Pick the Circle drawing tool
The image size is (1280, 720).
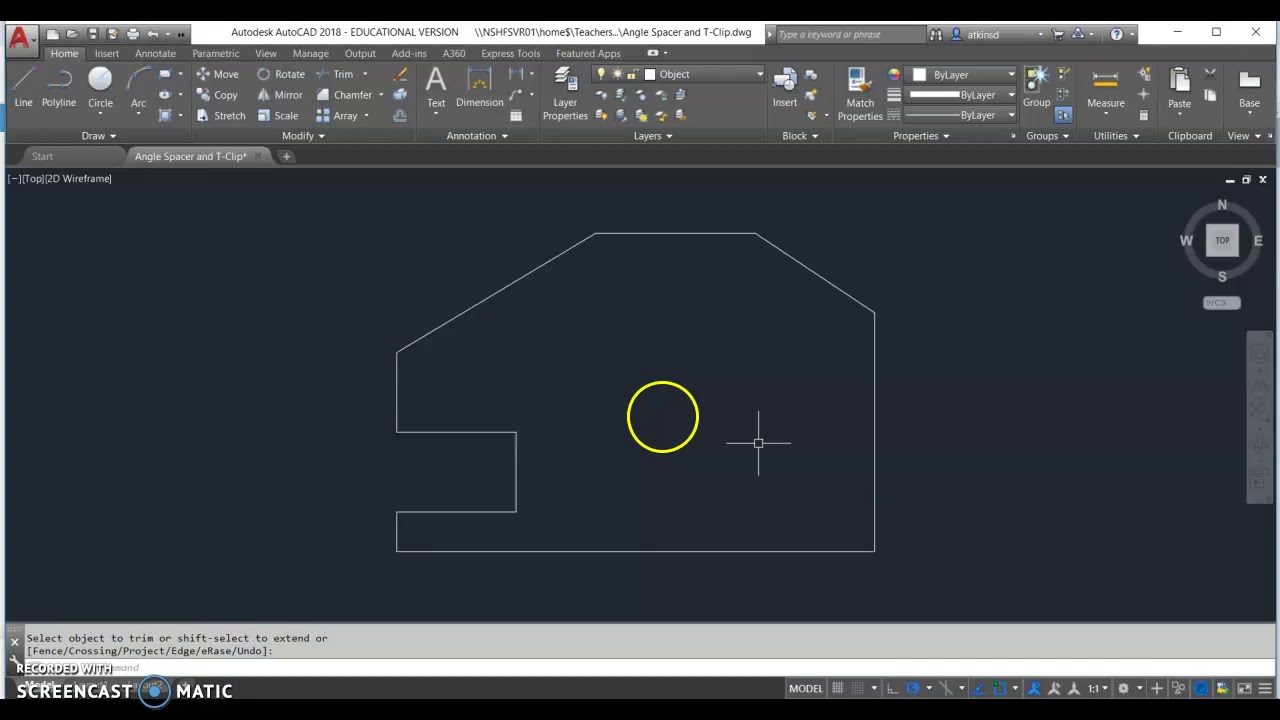(100, 88)
